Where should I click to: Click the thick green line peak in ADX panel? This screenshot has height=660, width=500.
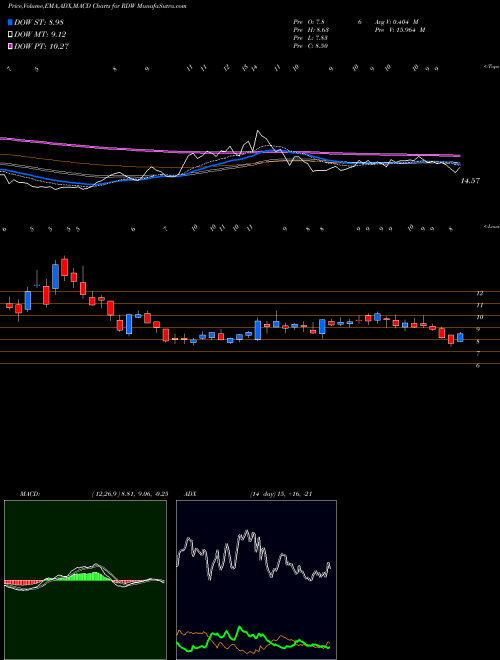240,627
